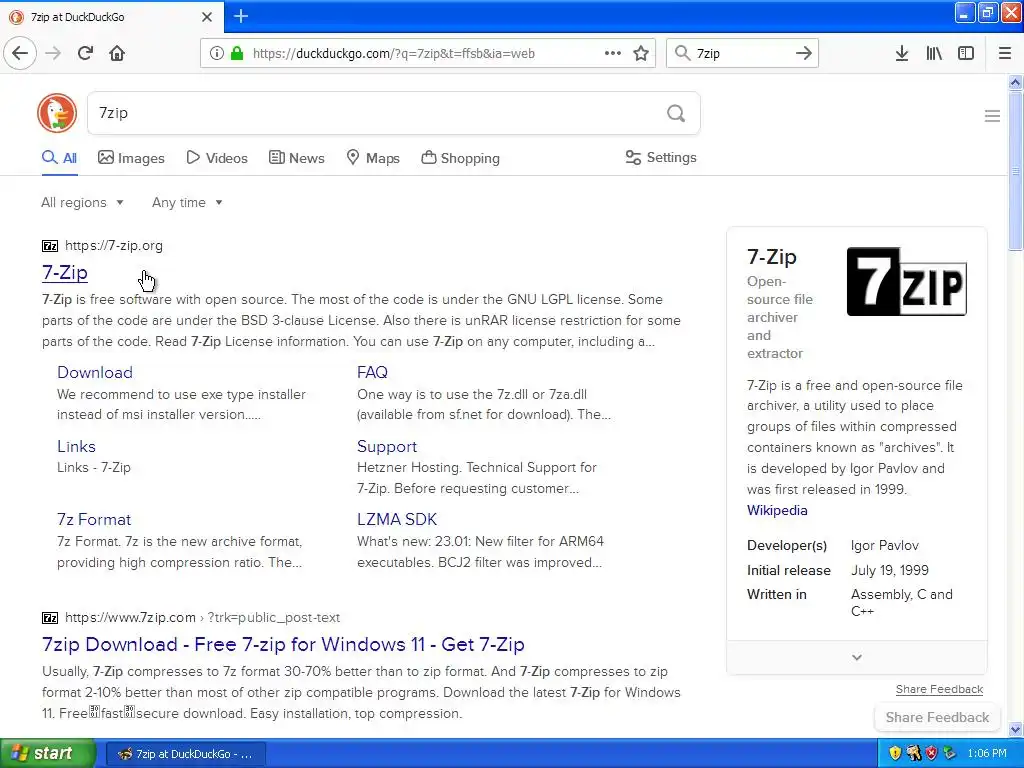Click the red shield tray icon
The height and width of the screenshot is (768, 1024).
(931, 753)
